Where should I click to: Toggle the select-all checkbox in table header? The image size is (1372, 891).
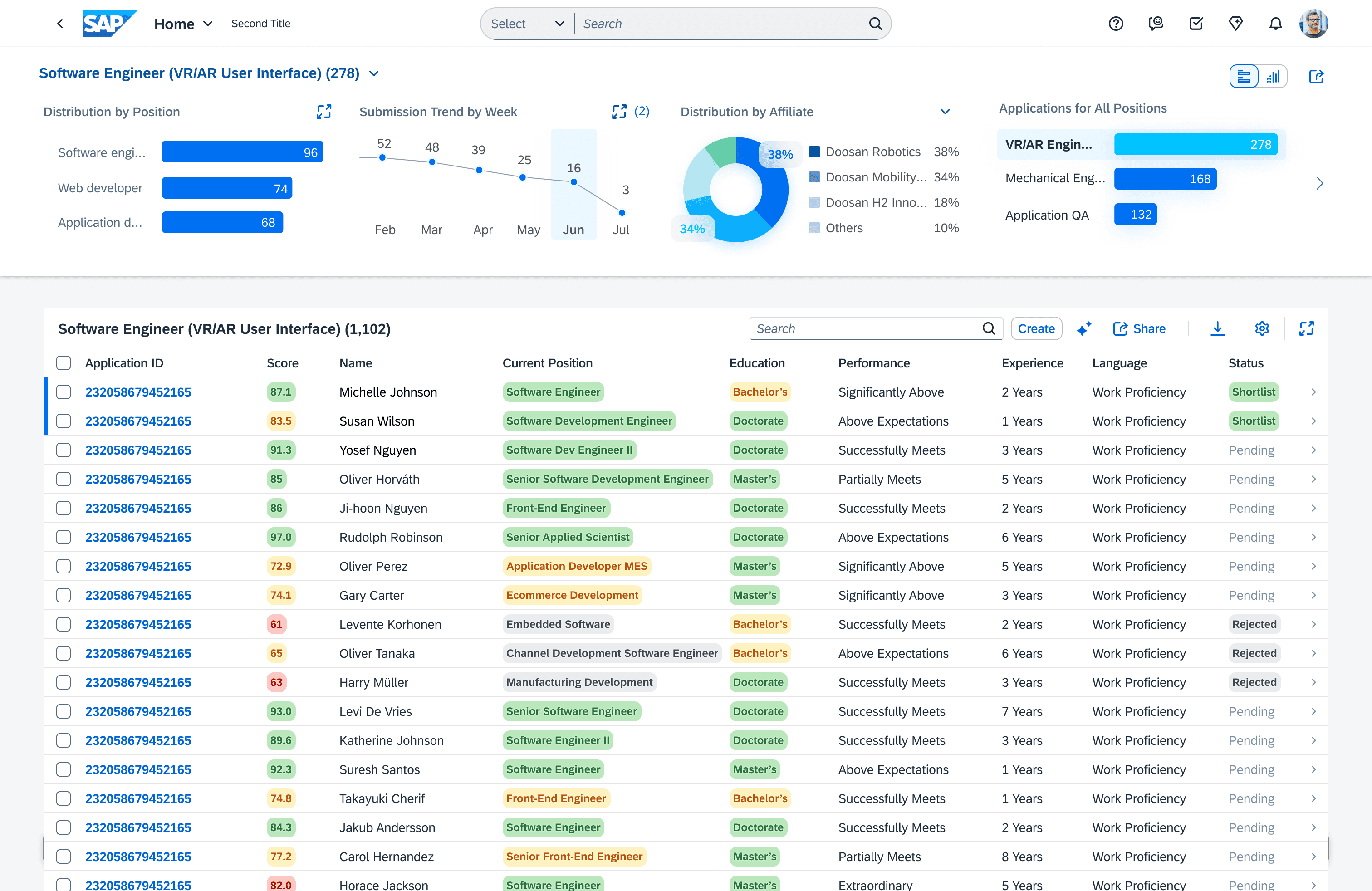pyautogui.click(x=64, y=363)
